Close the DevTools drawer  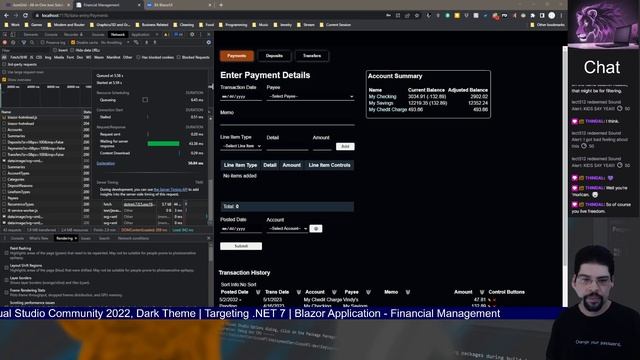point(209,238)
